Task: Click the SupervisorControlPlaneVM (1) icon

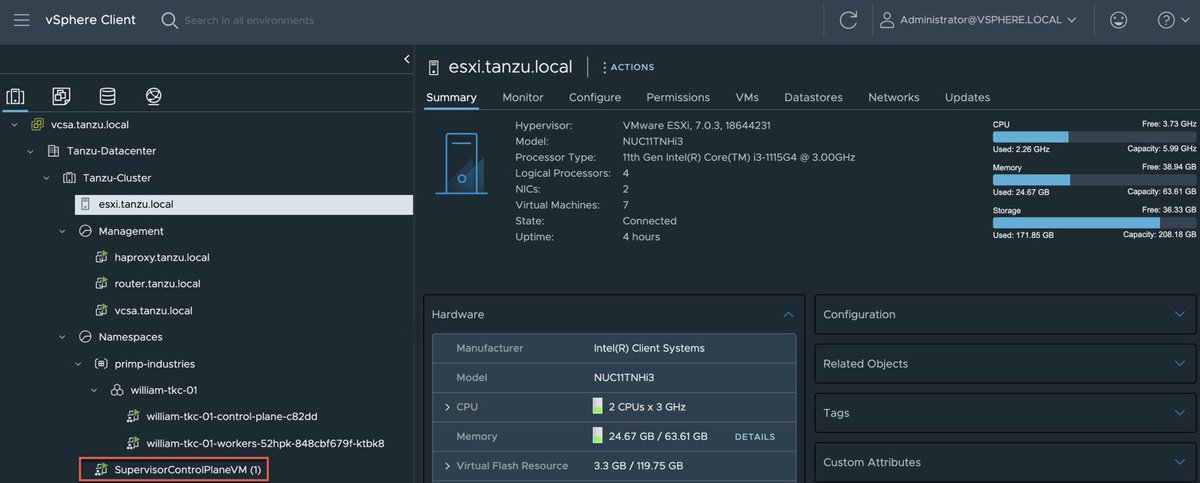Action: 101,469
